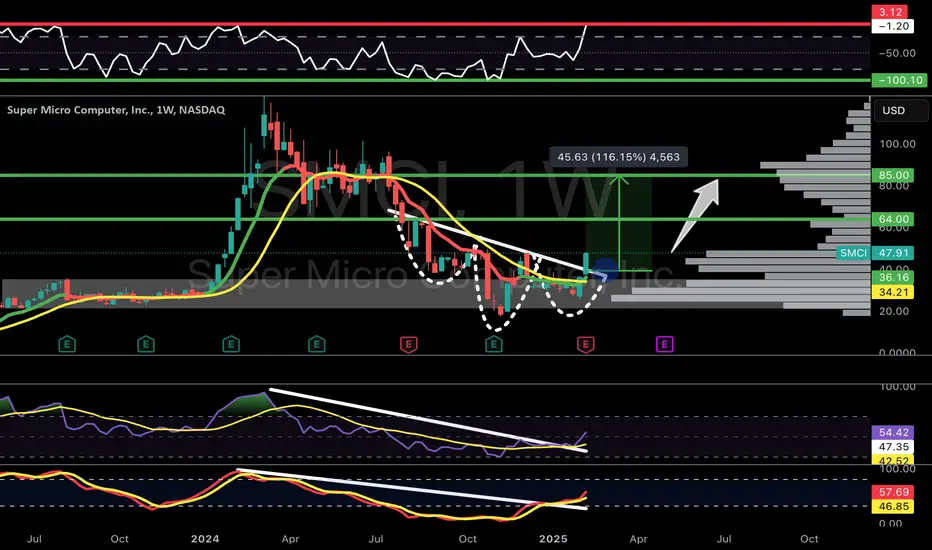
Task: Click the yellow 46.85 stochastic value label
Action: point(893,507)
